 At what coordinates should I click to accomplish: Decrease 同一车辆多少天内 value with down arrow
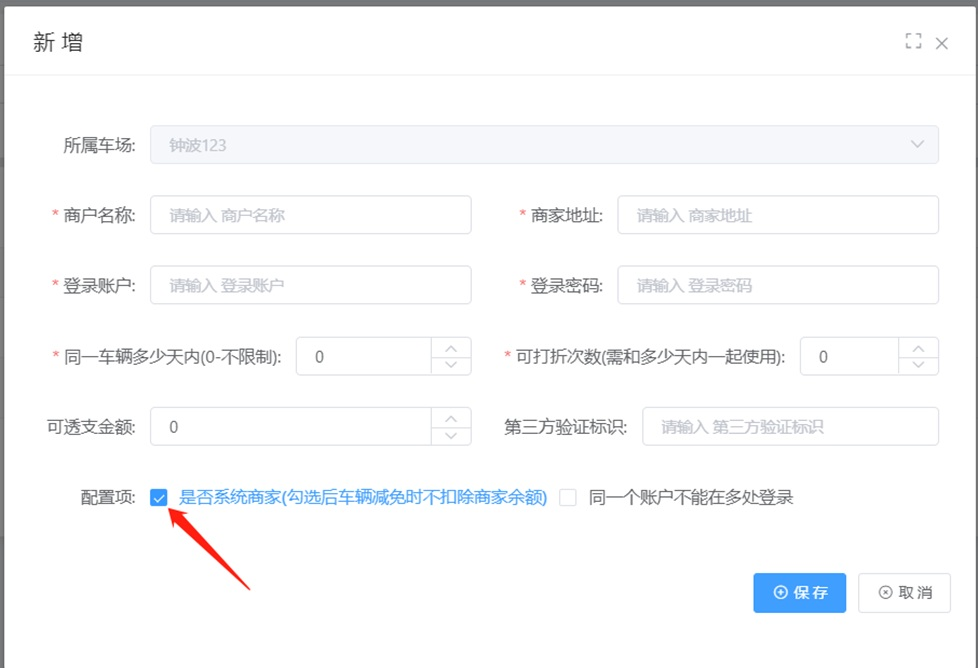tap(451, 365)
